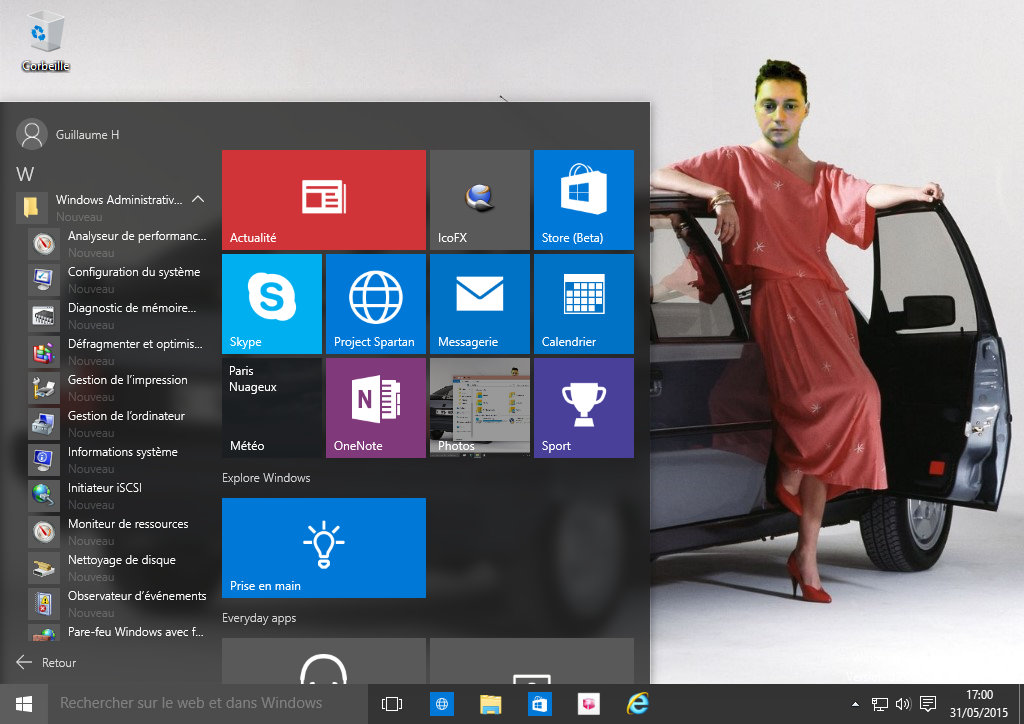
Task: Click the clock showing 17:00
Action: [x=979, y=695]
